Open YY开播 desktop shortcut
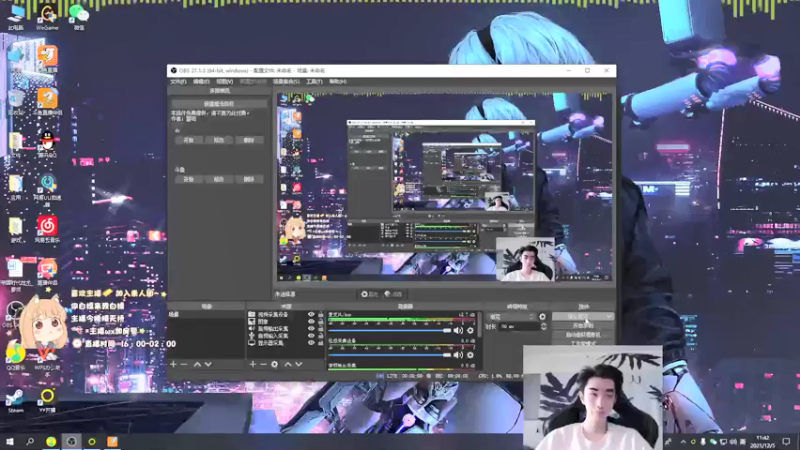The width and height of the screenshot is (800, 450). [x=47, y=400]
